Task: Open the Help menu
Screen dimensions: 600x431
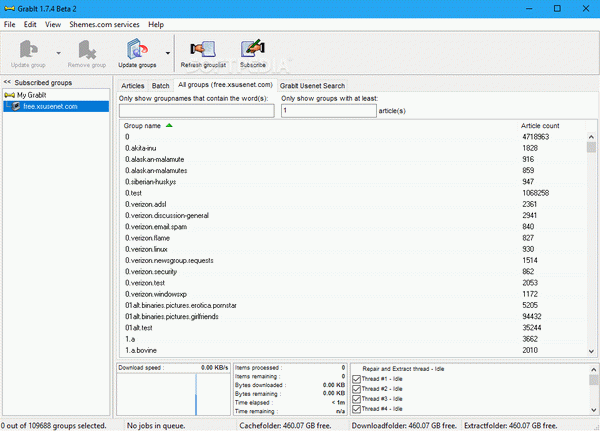Action: tap(156, 24)
